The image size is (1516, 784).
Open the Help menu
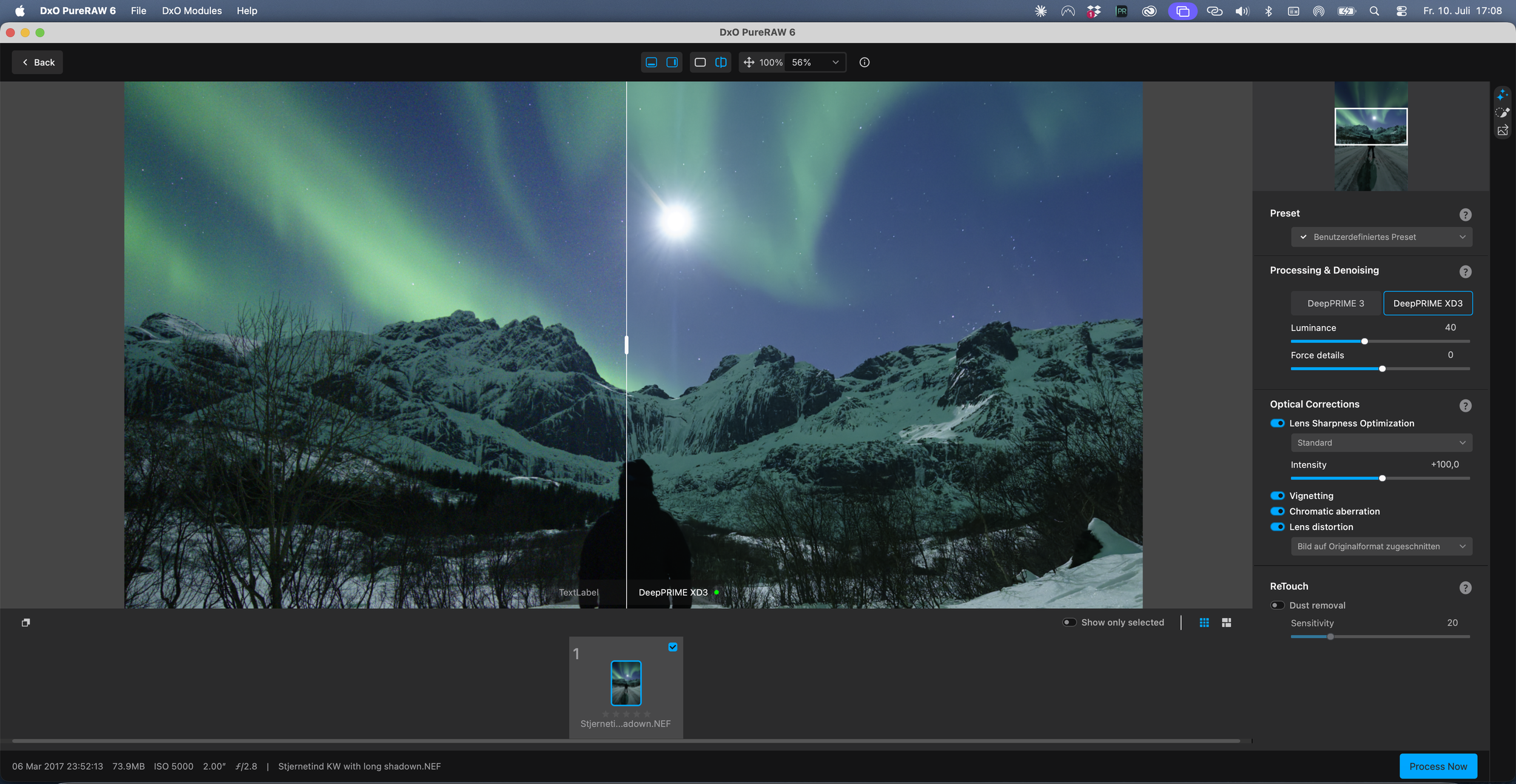tap(247, 11)
